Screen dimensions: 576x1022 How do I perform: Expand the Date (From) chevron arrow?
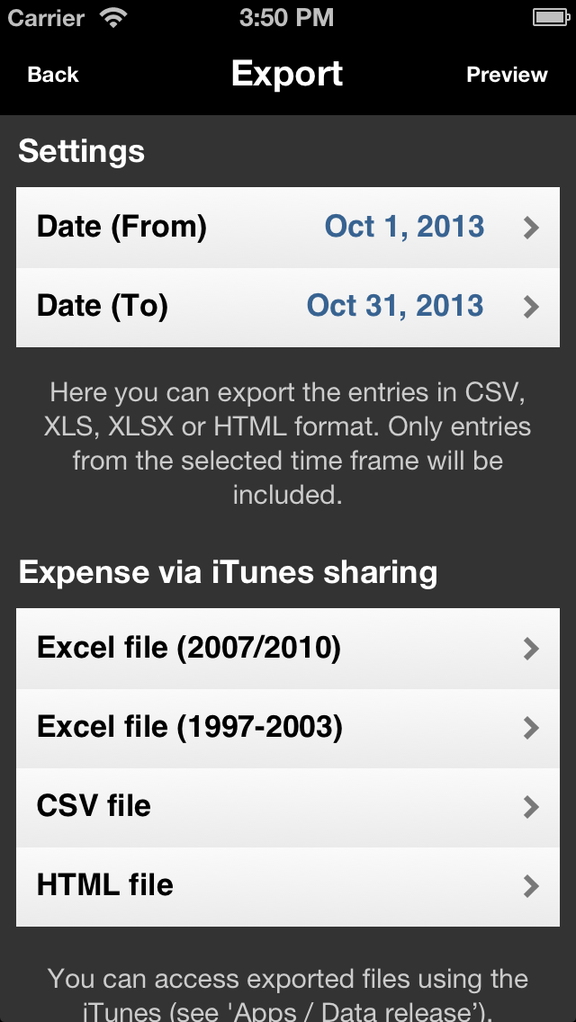point(532,227)
